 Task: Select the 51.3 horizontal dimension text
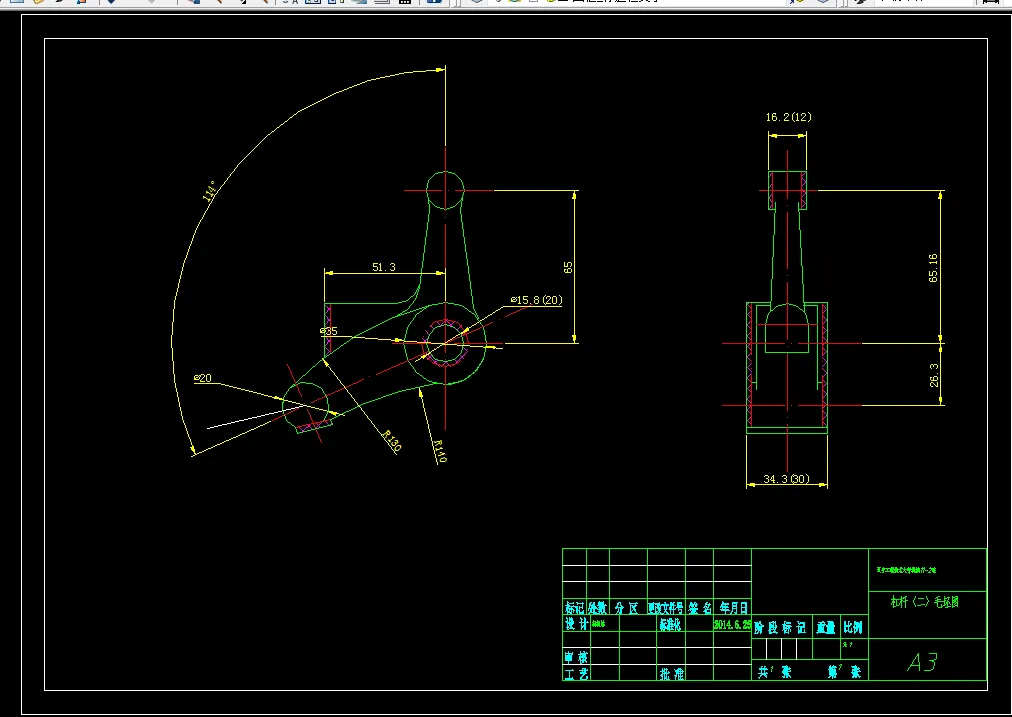[x=383, y=267]
